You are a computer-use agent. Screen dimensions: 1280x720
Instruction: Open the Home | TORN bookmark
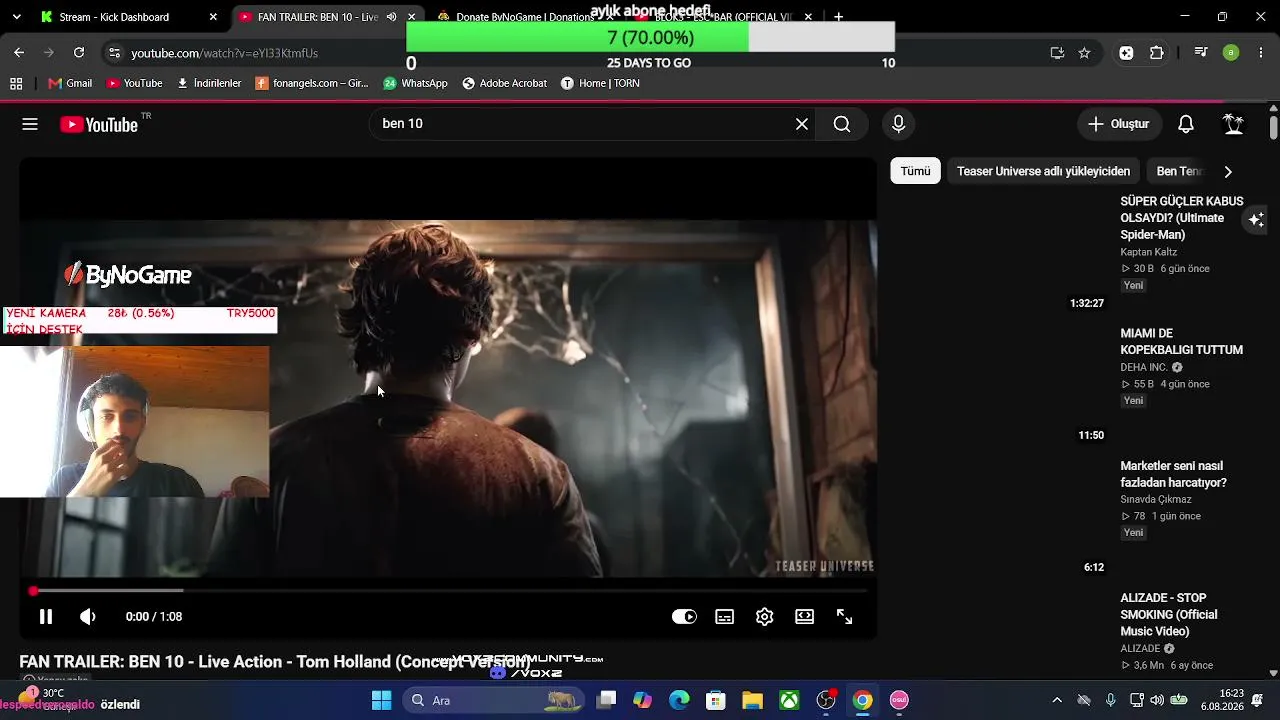(x=600, y=83)
